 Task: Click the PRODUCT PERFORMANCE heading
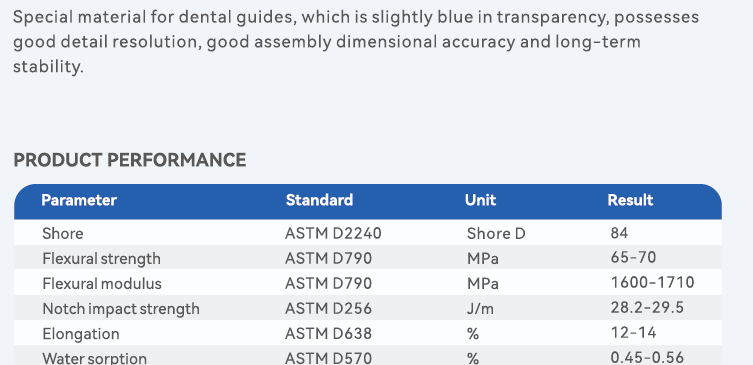130,160
